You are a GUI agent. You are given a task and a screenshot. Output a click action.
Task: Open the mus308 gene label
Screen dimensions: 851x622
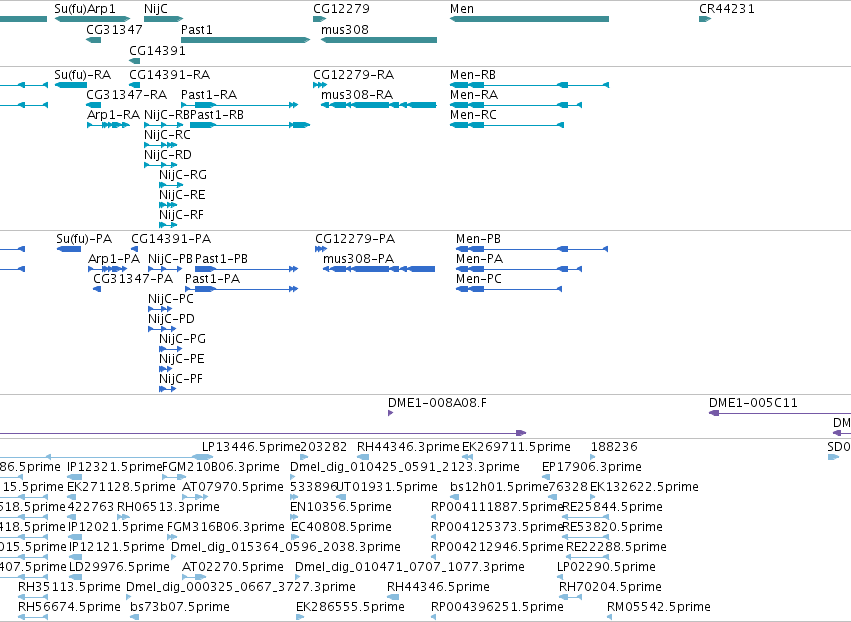(x=345, y=29)
